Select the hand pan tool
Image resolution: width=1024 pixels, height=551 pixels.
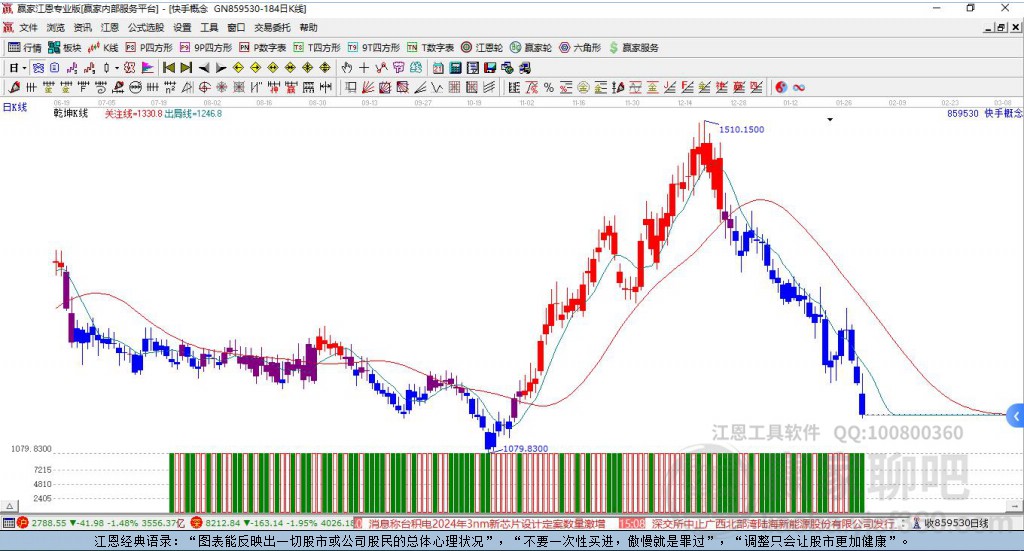coord(347,68)
